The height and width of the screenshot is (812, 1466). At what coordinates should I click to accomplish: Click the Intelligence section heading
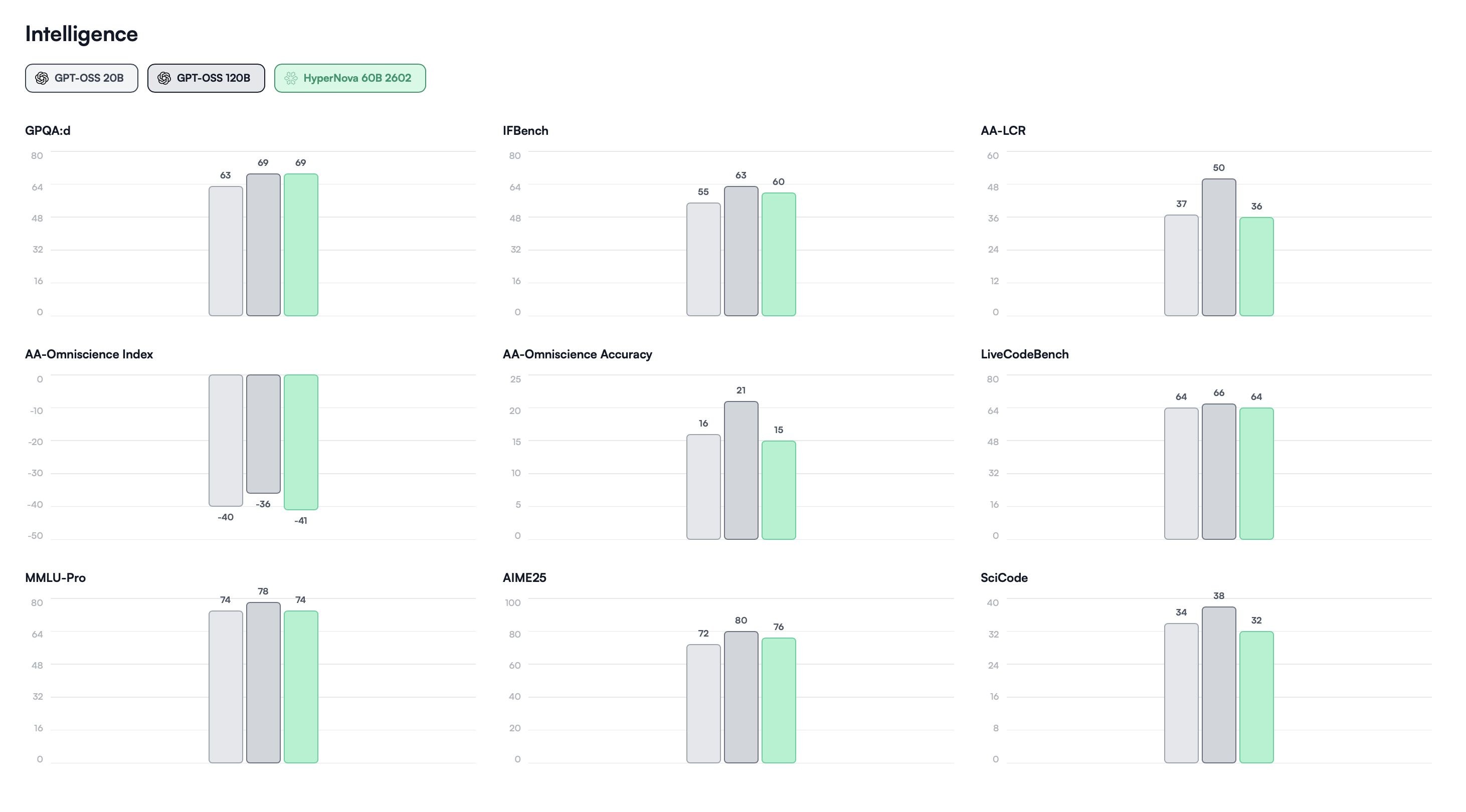[81, 34]
